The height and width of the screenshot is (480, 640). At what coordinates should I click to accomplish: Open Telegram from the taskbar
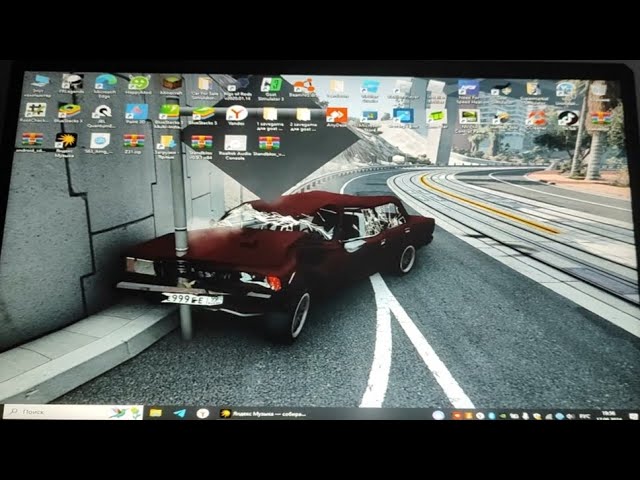point(179,413)
